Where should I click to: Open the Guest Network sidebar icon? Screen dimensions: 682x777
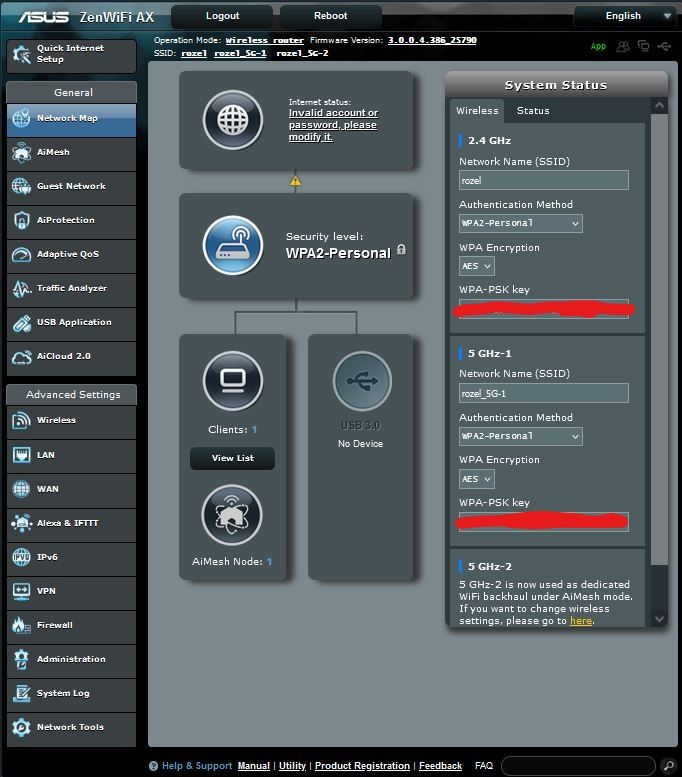(21, 186)
